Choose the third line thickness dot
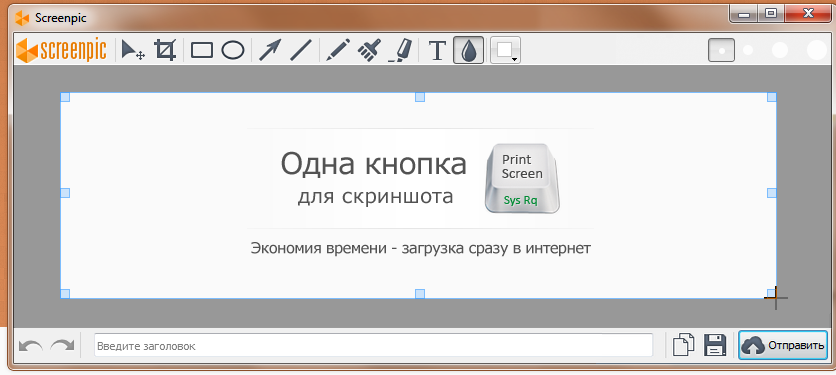 pyautogui.click(x=779, y=50)
